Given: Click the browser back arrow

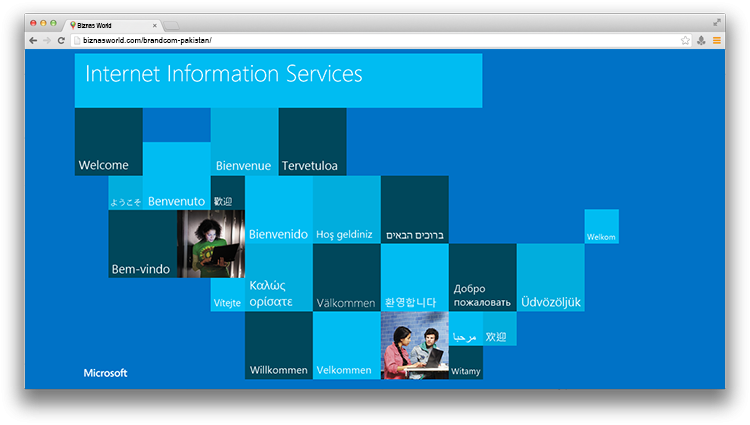Looking at the screenshot, I should tap(33, 40).
